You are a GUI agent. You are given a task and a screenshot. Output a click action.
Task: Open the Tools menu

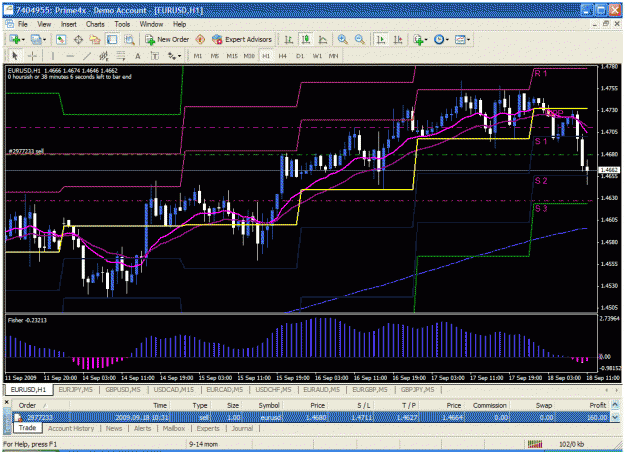pos(122,24)
